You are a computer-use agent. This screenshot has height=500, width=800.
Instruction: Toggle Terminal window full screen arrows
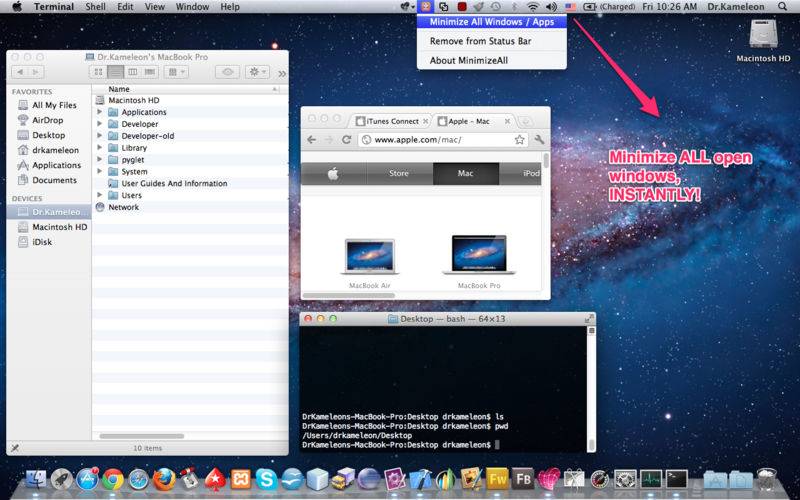point(589,318)
